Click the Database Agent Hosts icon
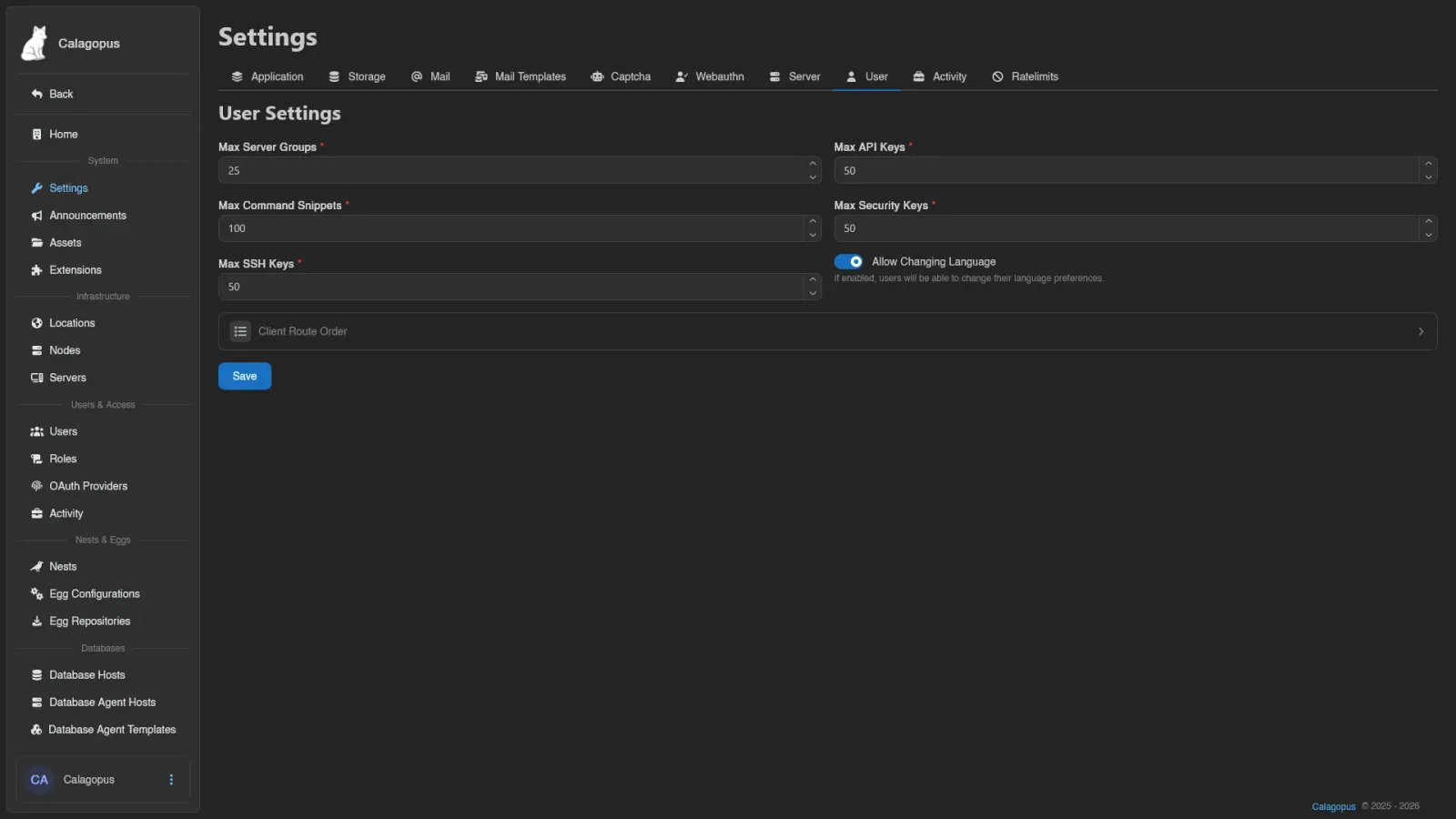This screenshot has width=1456, height=819. click(x=37, y=703)
